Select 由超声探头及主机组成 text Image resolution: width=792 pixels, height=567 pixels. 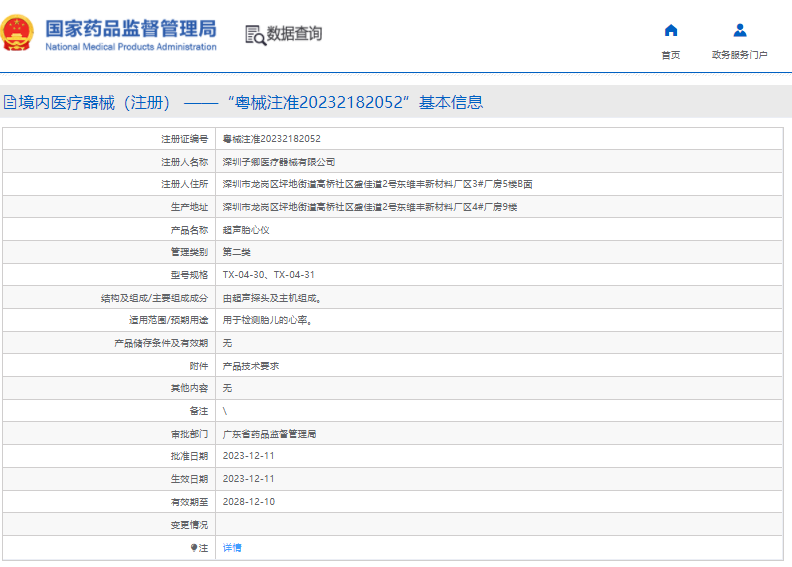(x=272, y=298)
